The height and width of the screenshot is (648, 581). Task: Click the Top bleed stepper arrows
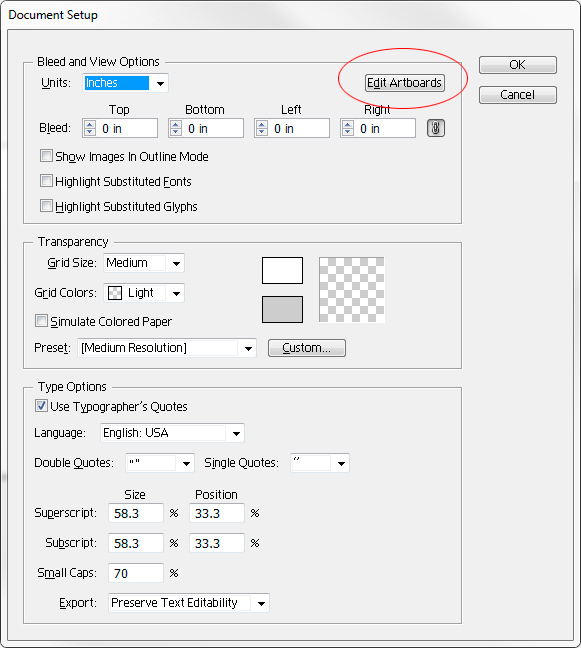90,128
